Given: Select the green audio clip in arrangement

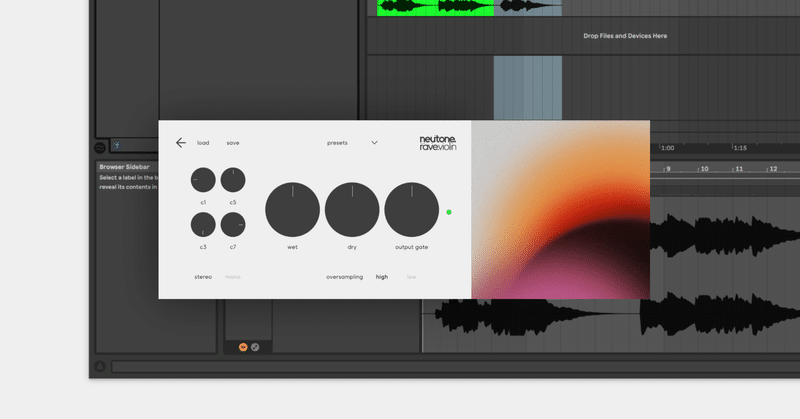Looking at the screenshot, I should click(435, 8).
